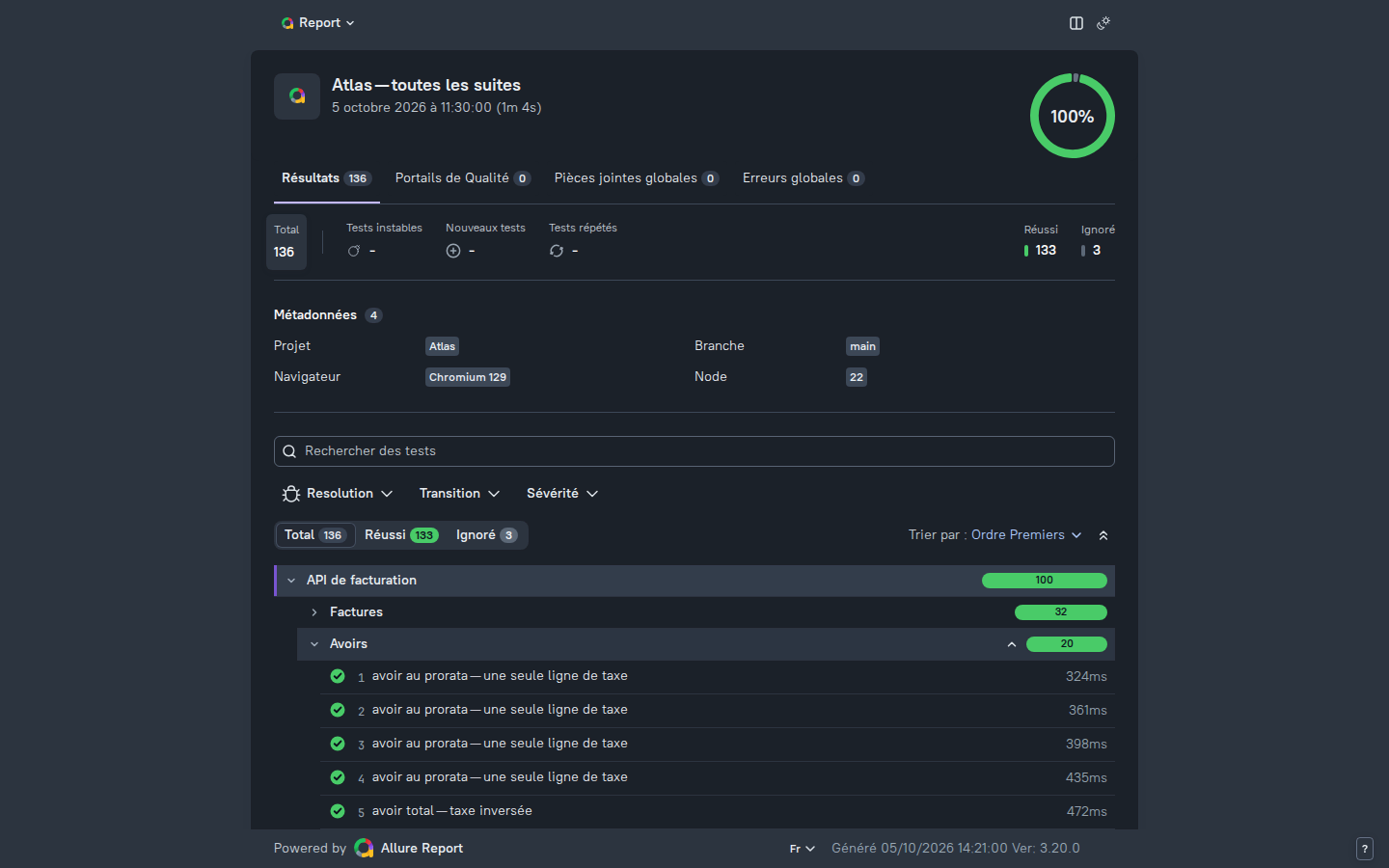Image resolution: width=1389 pixels, height=868 pixels.
Task: Toggle the split layout icon
Action: pos(1076,23)
